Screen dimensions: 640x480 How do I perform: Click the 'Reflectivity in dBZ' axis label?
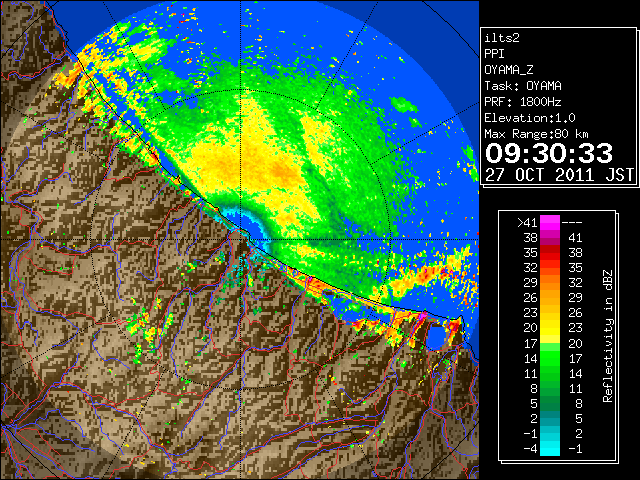pos(608,336)
